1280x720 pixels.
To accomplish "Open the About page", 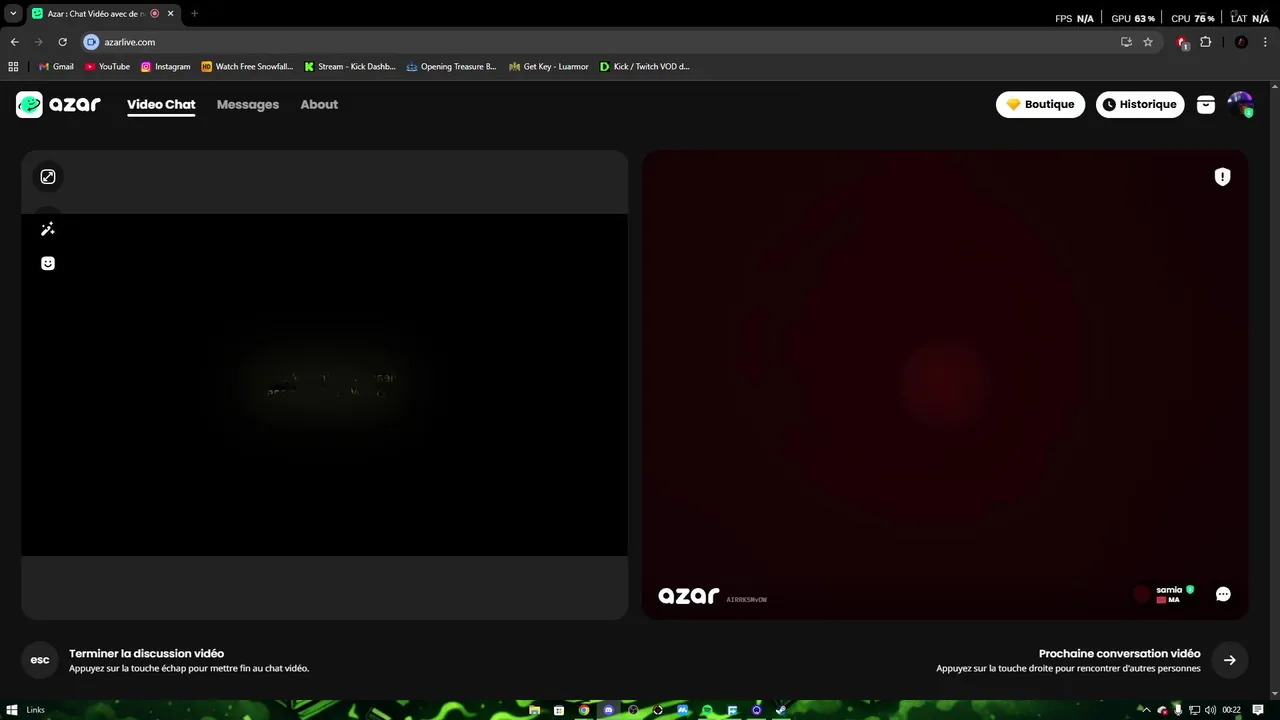I will (319, 104).
